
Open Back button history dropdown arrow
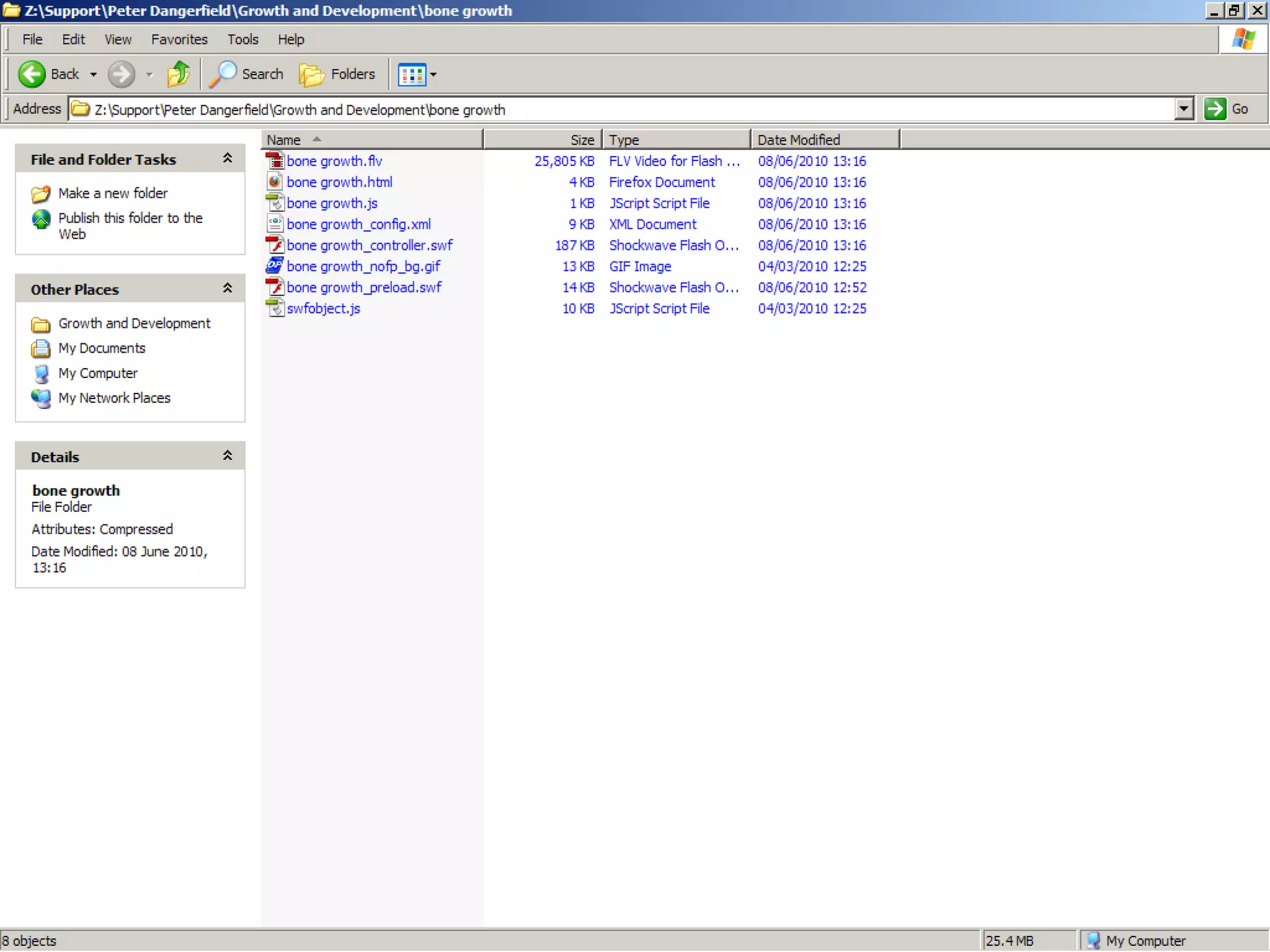pos(94,75)
